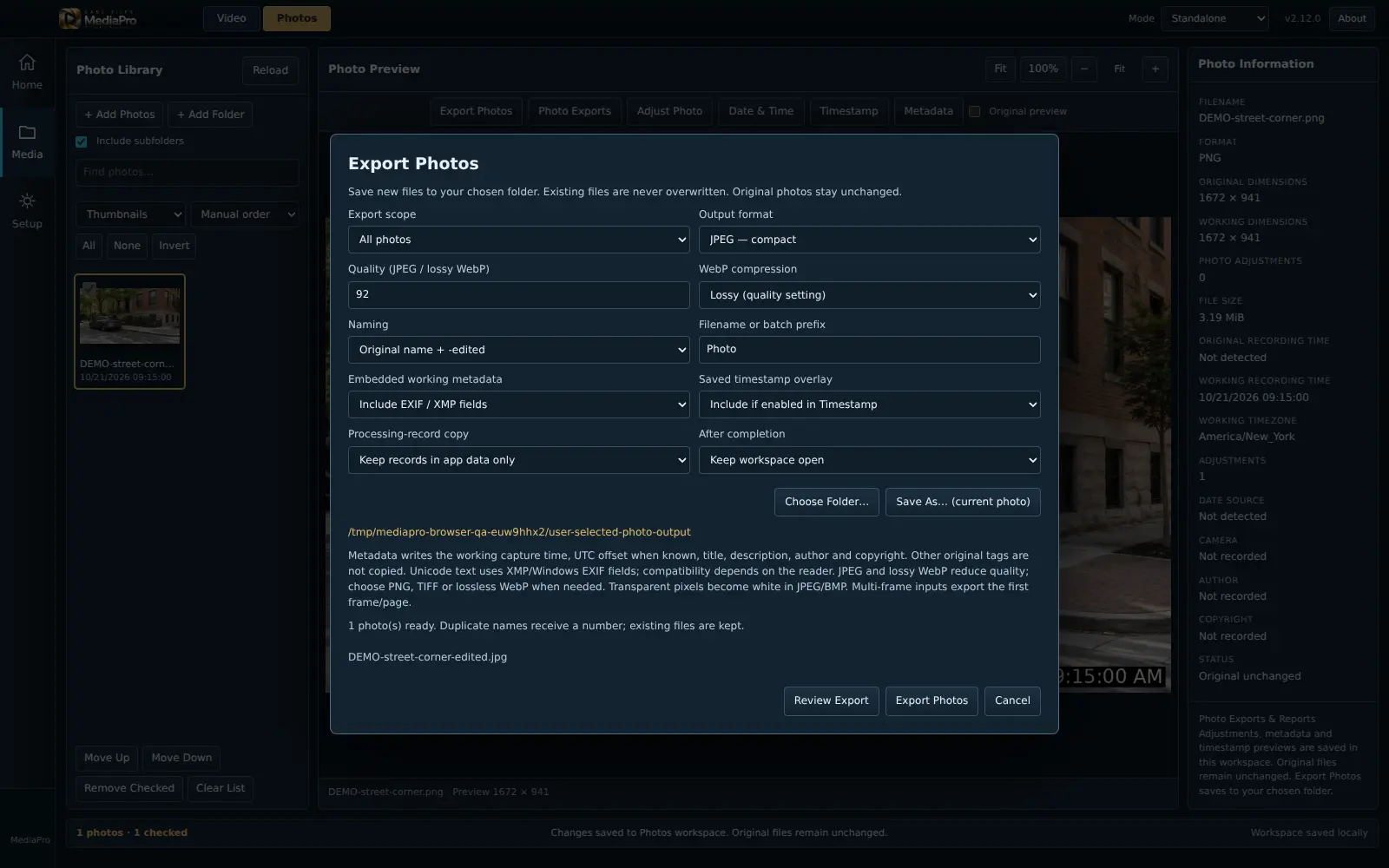Open the Media sidebar section
Image resolution: width=1389 pixels, height=868 pixels.
pyautogui.click(x=27, y=142)
